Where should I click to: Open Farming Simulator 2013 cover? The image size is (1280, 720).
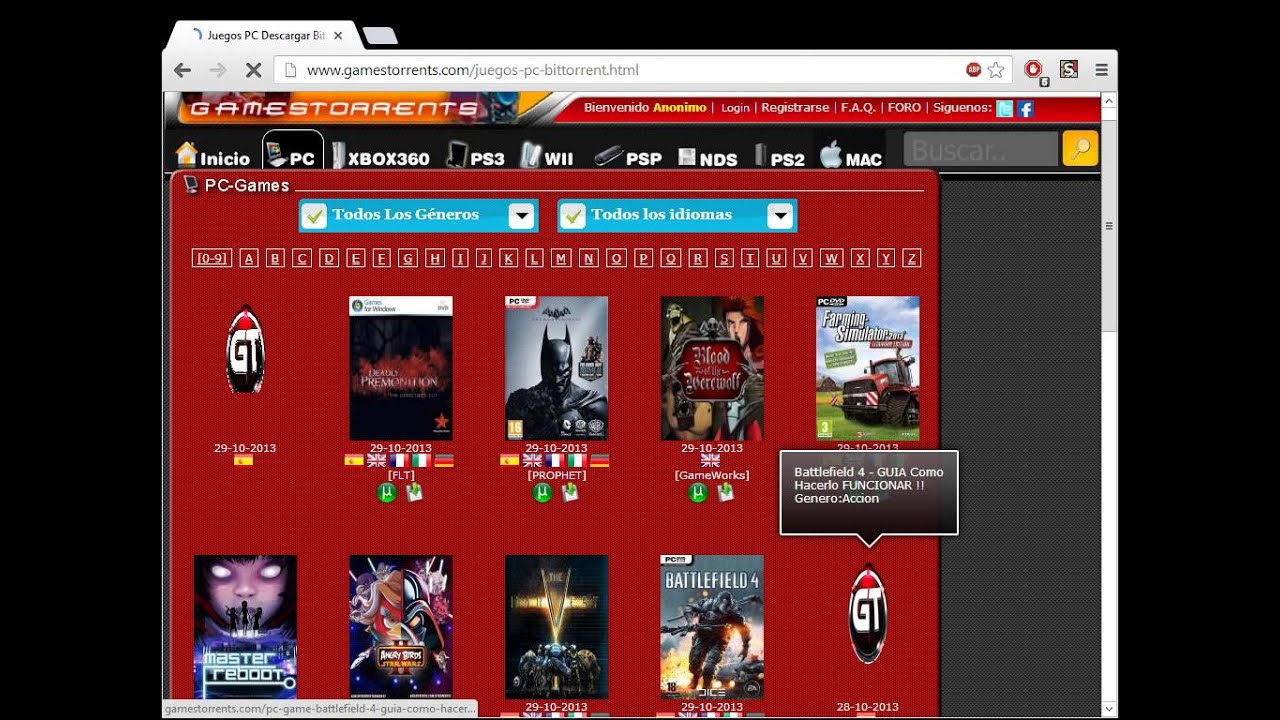(868, 368)
